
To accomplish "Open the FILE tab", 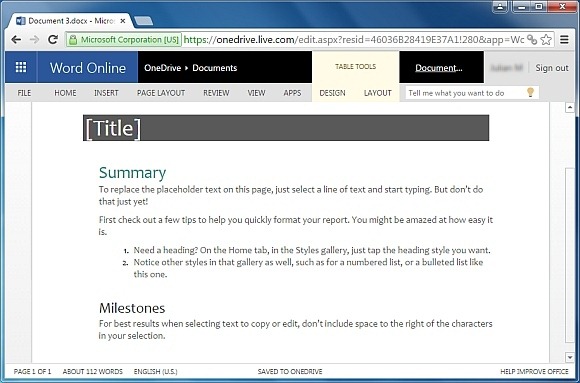I will (x=24, y=93).
